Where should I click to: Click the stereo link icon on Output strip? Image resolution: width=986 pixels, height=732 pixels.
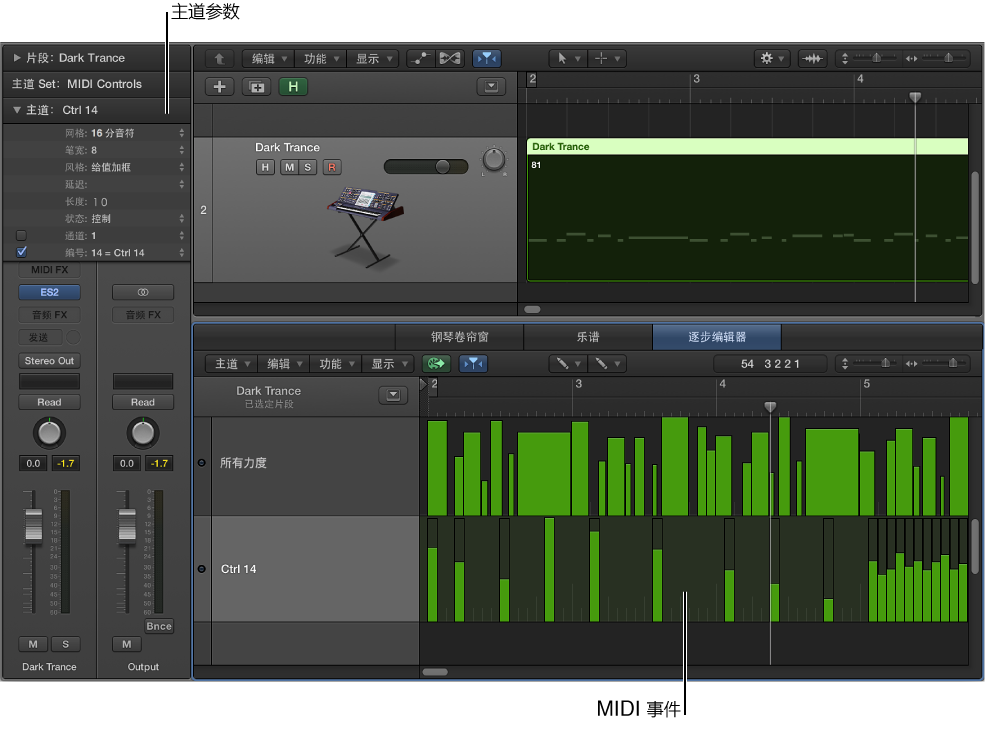point(143,293)
